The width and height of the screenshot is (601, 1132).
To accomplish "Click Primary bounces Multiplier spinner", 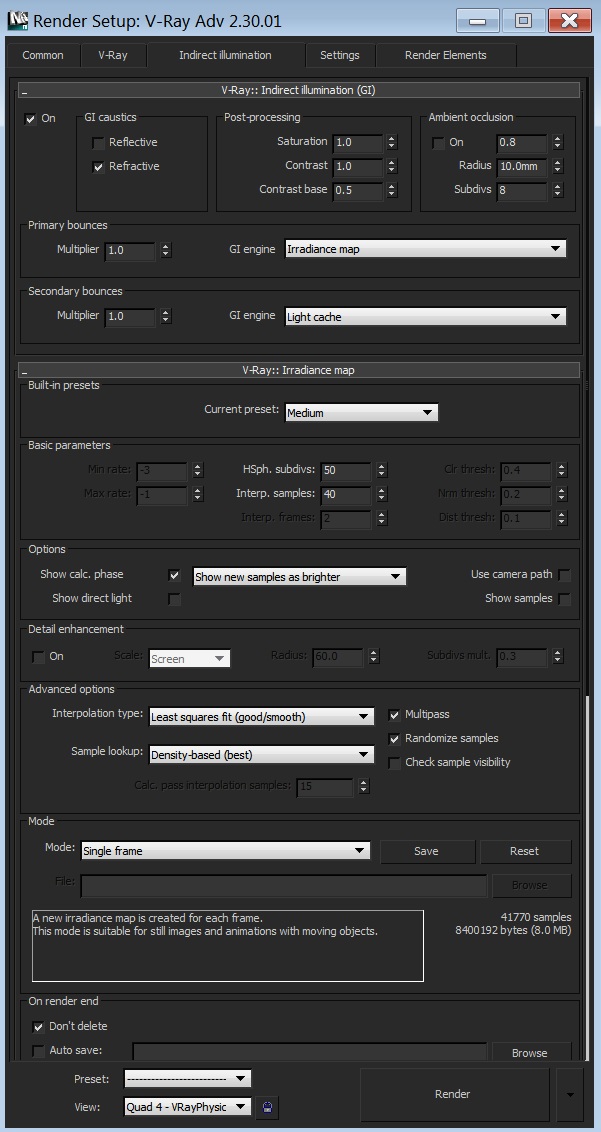I will tap(165, 251).
